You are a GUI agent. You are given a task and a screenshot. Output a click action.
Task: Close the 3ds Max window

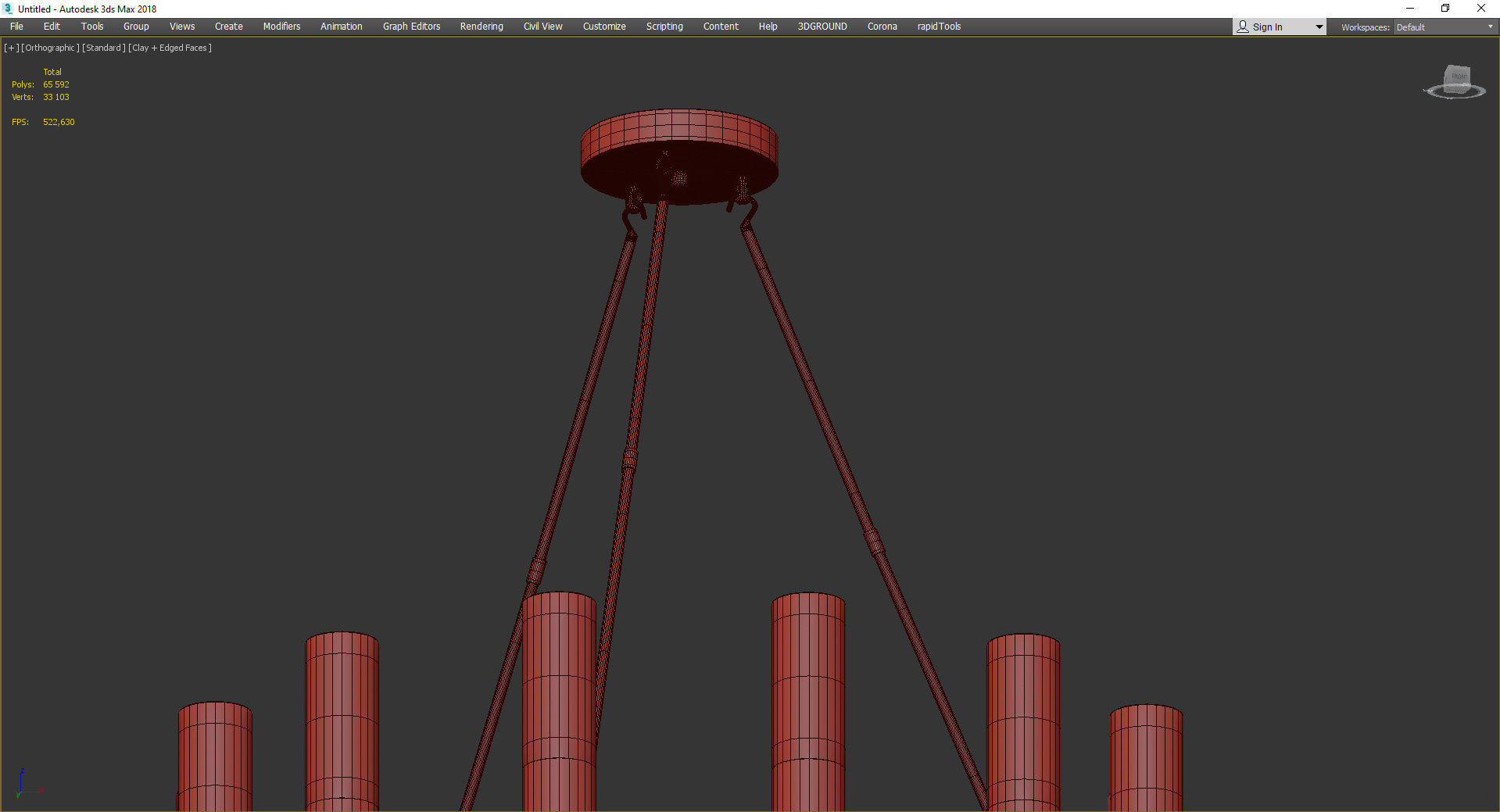tap(1481, 9)
